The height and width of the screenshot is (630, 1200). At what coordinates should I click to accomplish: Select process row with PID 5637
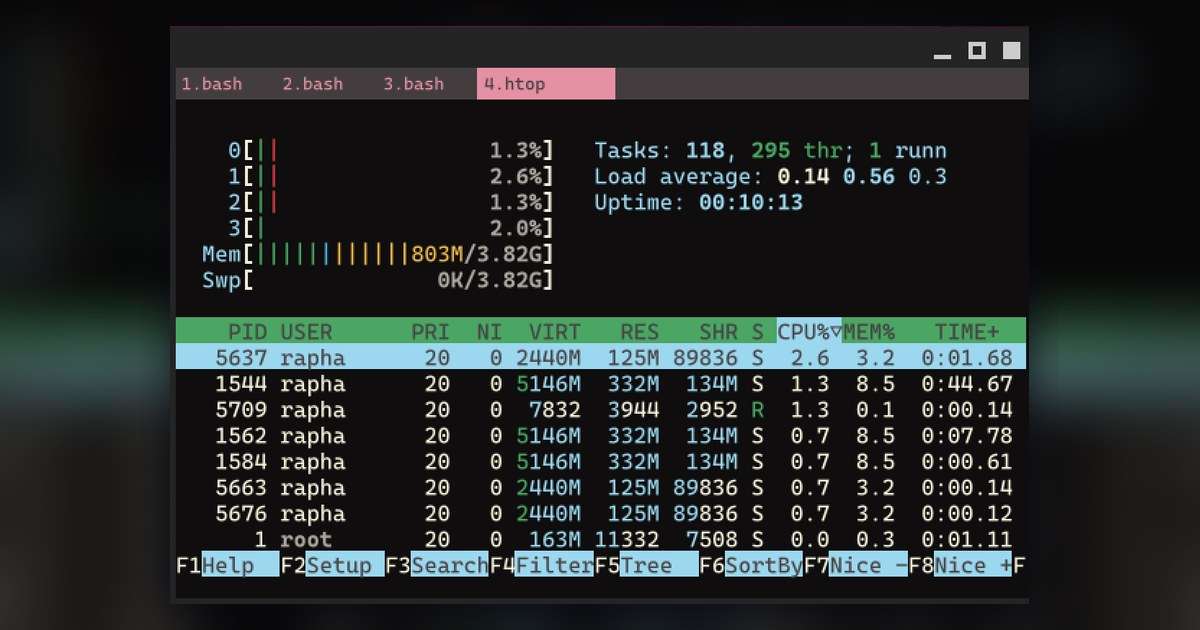click(601, 358)
